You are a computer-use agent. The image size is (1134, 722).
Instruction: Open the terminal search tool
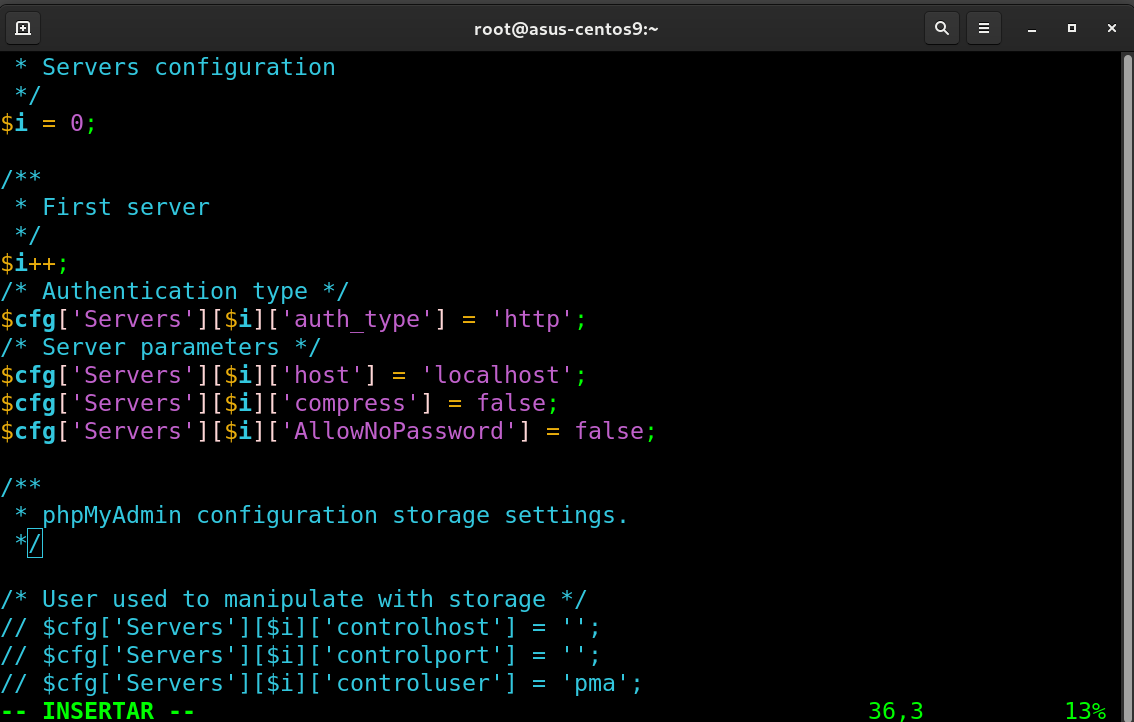[x=941, y=28]
